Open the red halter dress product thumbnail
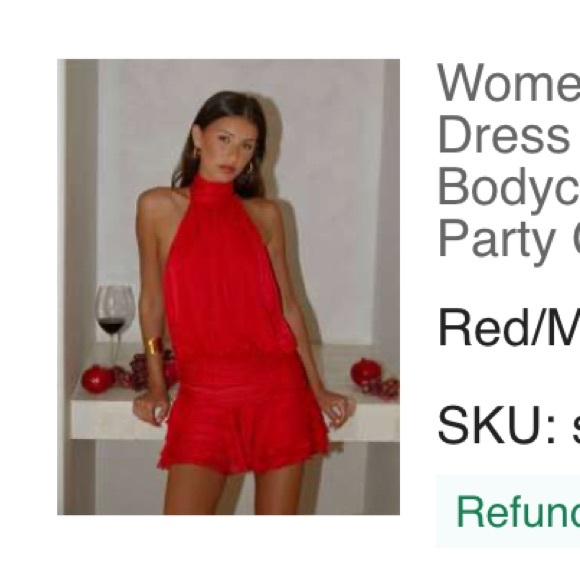Viewport: 580px width, 580px height. pos(228,287)
